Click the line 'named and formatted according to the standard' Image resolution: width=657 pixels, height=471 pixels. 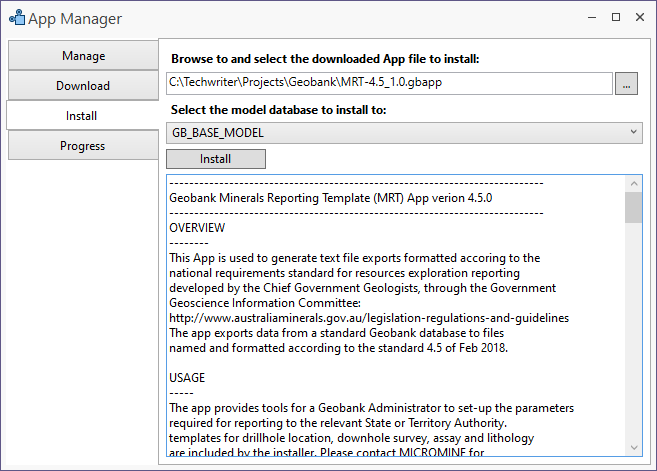click(x=339, y=348)
